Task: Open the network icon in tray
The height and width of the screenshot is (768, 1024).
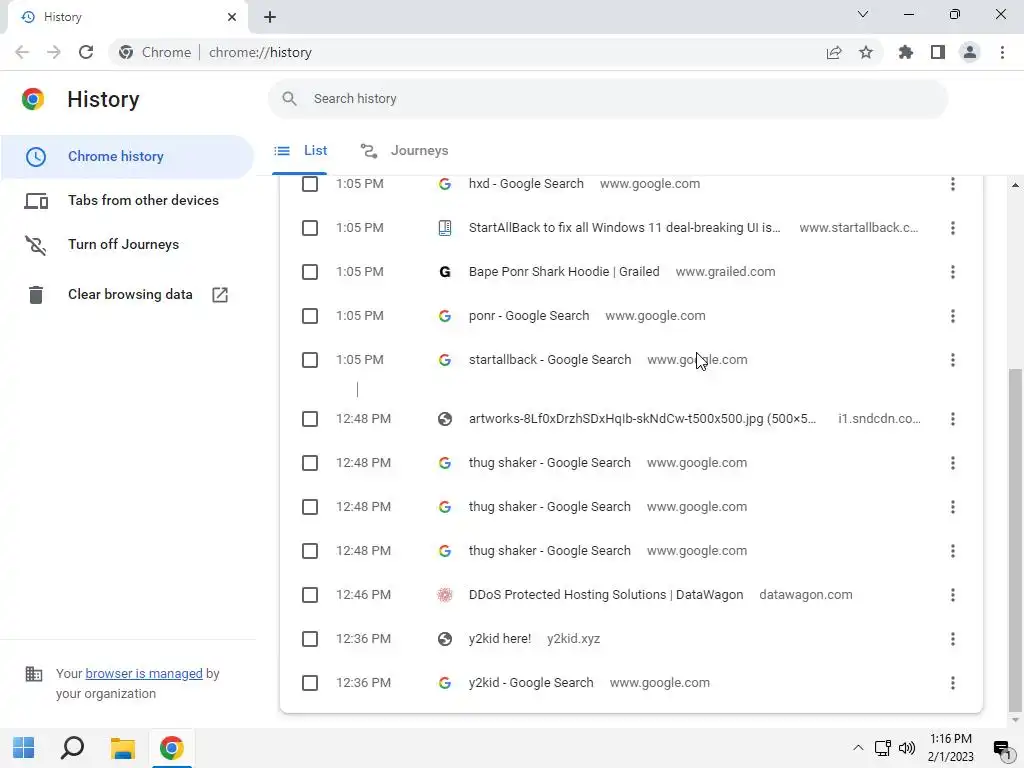Action: [x=882, y=748]
